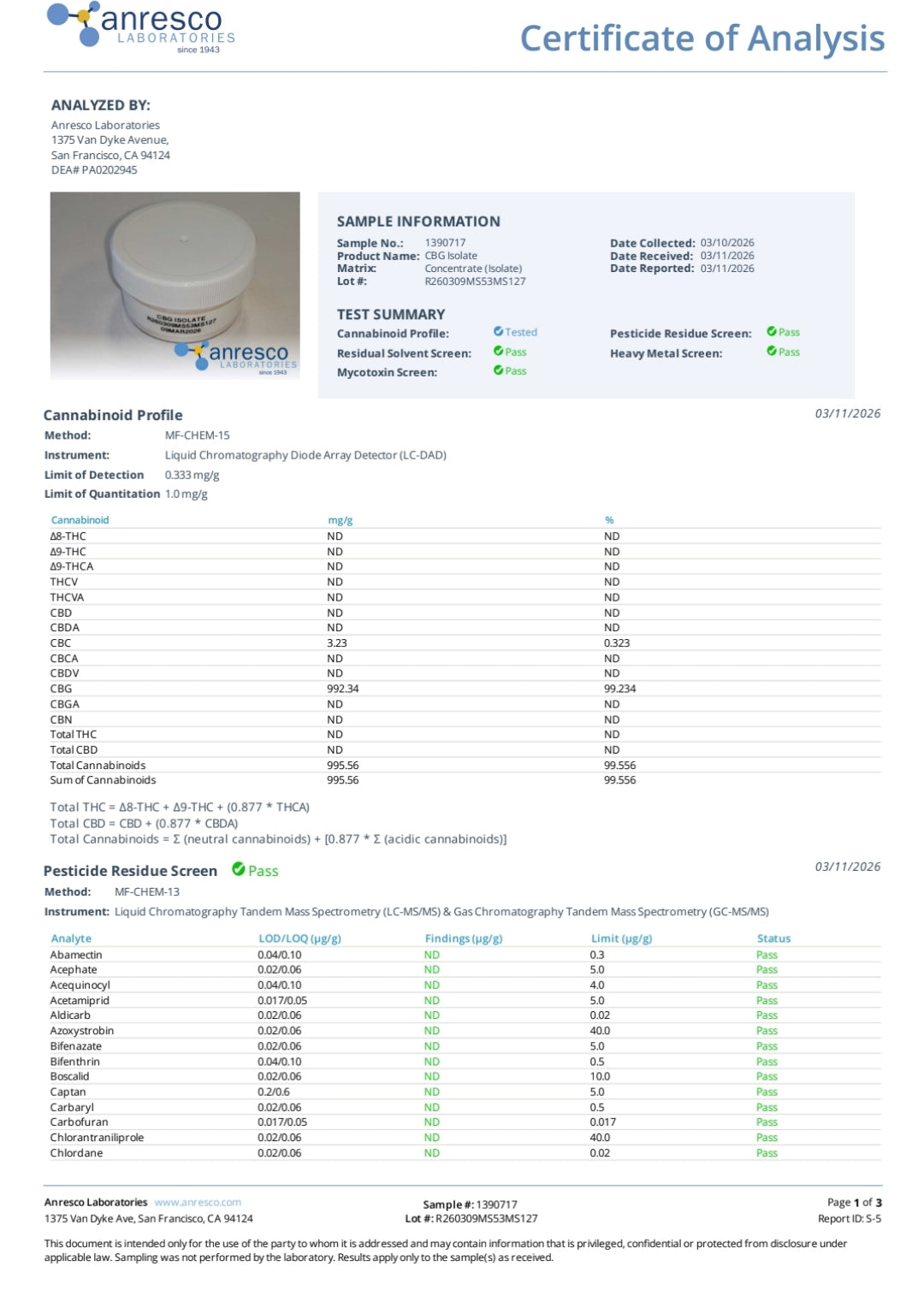This screenshot has width=924, height=1290.
Task: Select the cannabinoid section date 03/11/2026
Action: 848,413
